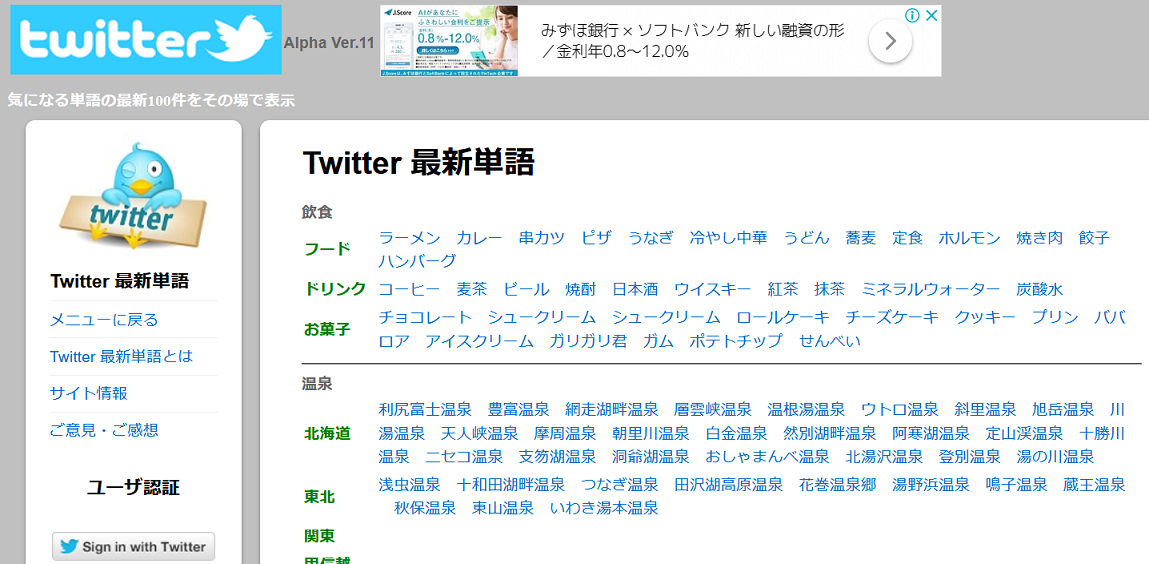
Task: Select the 日本酒 drink link
Action: [635, 289]
